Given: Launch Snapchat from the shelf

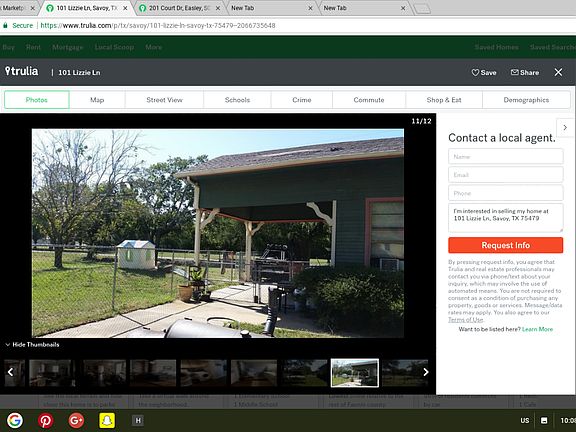Looking at the screenshot, I should 107,420.
